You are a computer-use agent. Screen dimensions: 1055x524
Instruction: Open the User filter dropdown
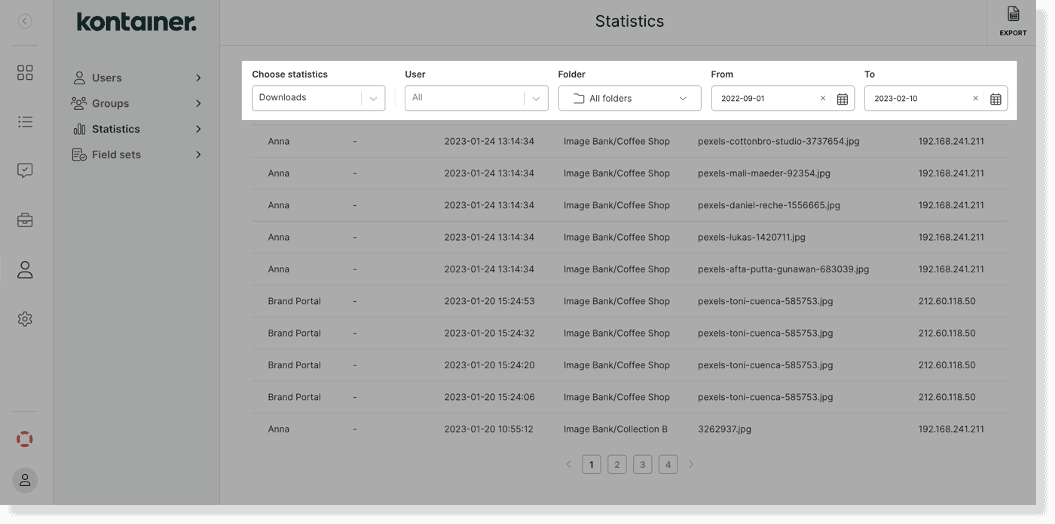pyautogui.click(x=476, y=98)
